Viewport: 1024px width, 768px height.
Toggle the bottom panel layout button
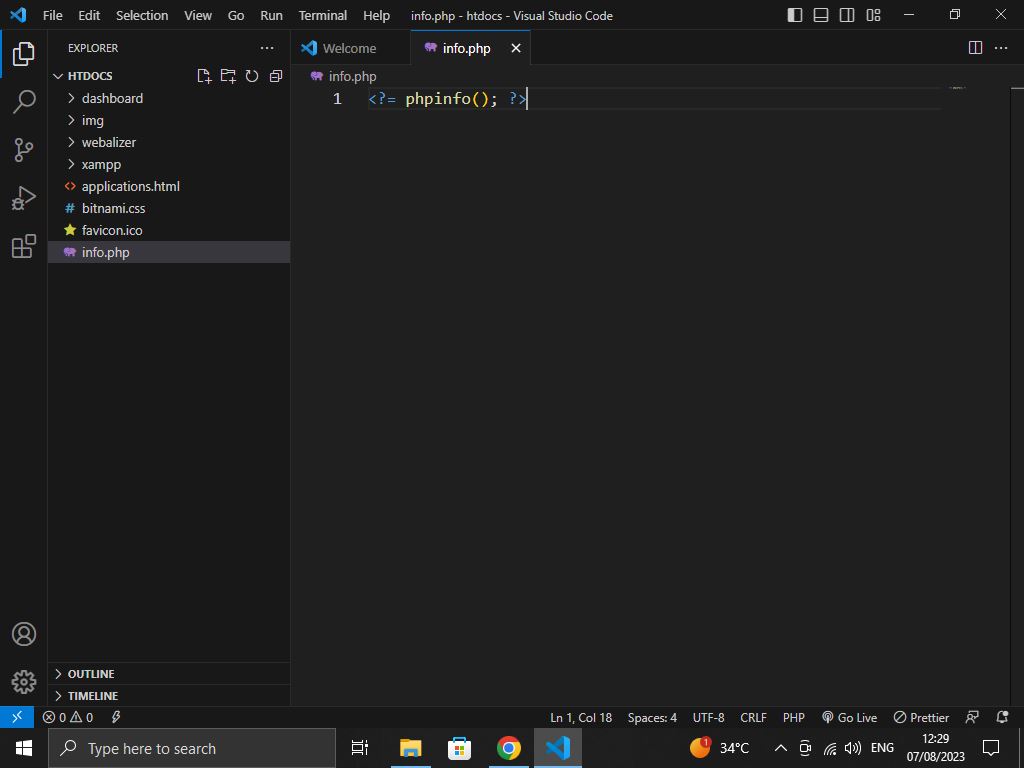tap(821, 14)
